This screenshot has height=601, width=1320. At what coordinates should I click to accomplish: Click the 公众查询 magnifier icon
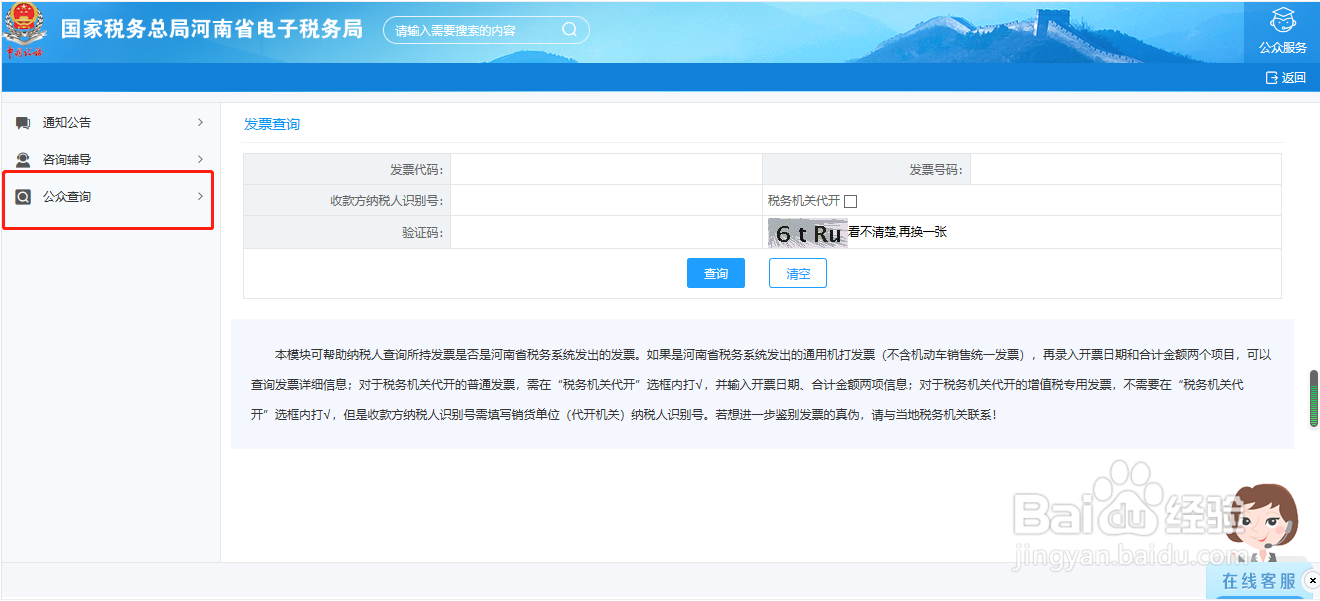click(22, 196)
